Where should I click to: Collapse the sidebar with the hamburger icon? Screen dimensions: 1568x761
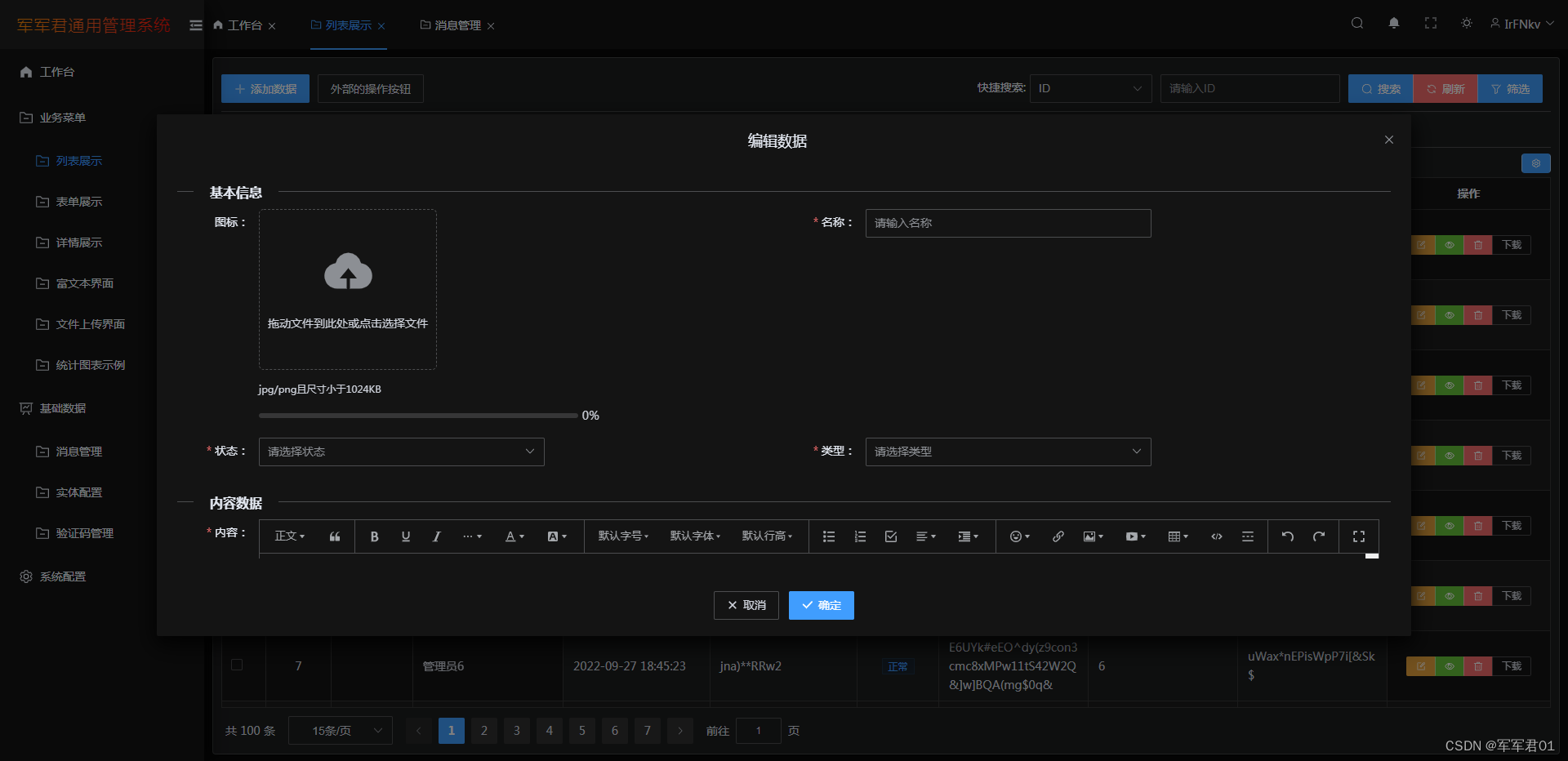point(196,25)
